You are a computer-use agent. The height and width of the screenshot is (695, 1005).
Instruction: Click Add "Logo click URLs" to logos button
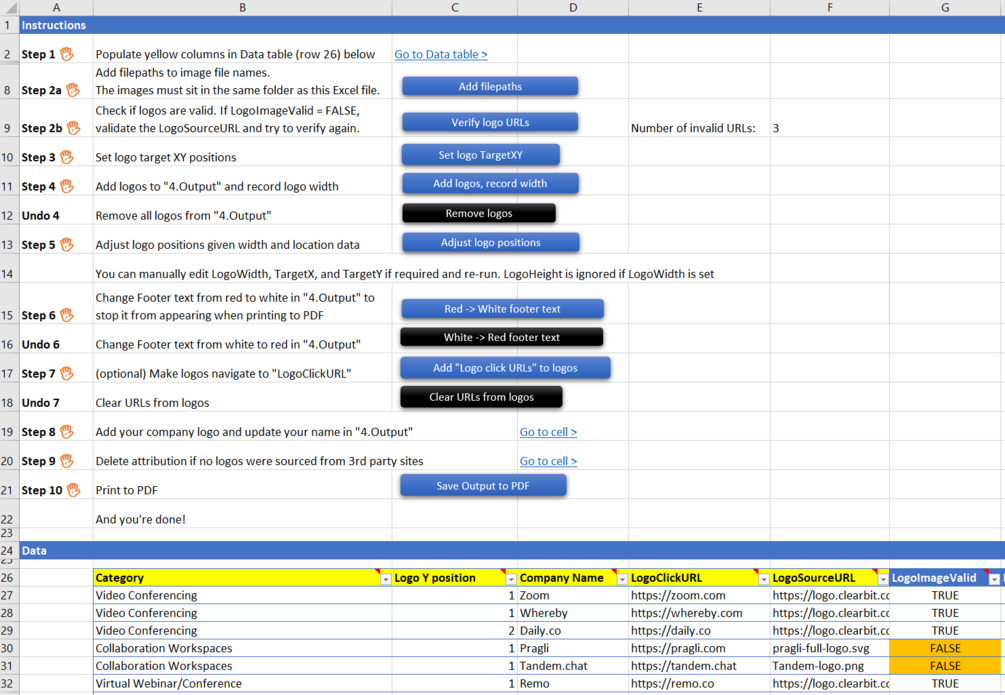[505, 368]
